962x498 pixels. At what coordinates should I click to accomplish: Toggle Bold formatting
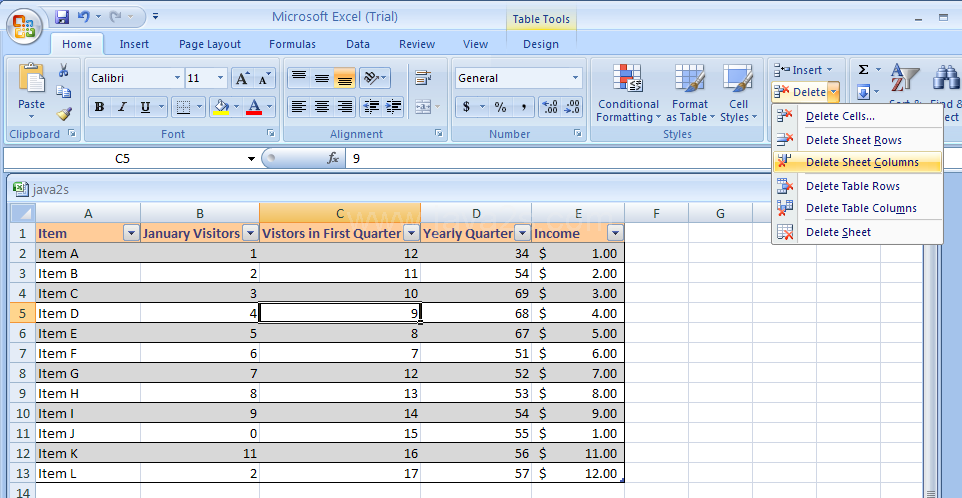click(x=99, y=107)
